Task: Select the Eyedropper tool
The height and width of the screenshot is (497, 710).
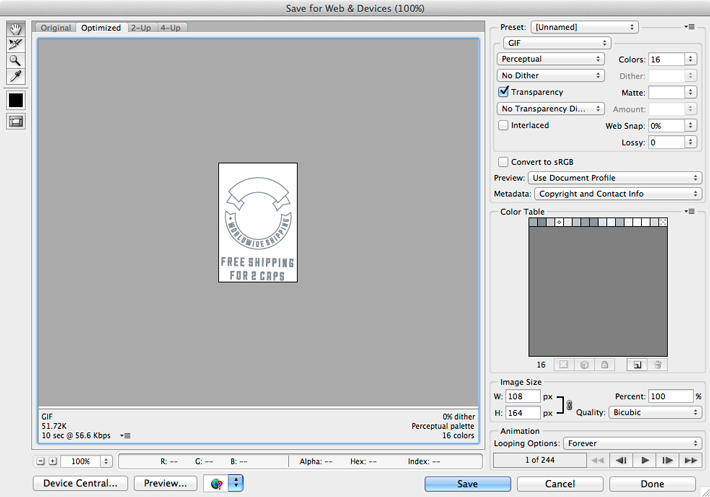Action: (x=15, y=77)
